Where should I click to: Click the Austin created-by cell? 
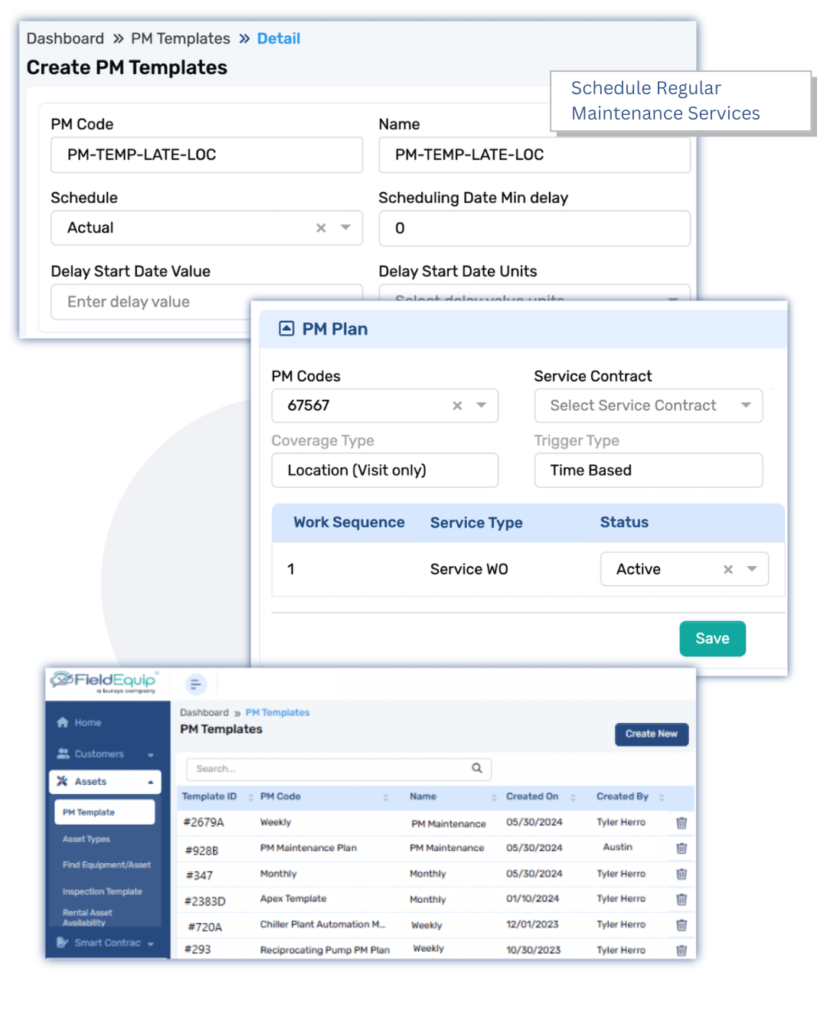[617, 847]
